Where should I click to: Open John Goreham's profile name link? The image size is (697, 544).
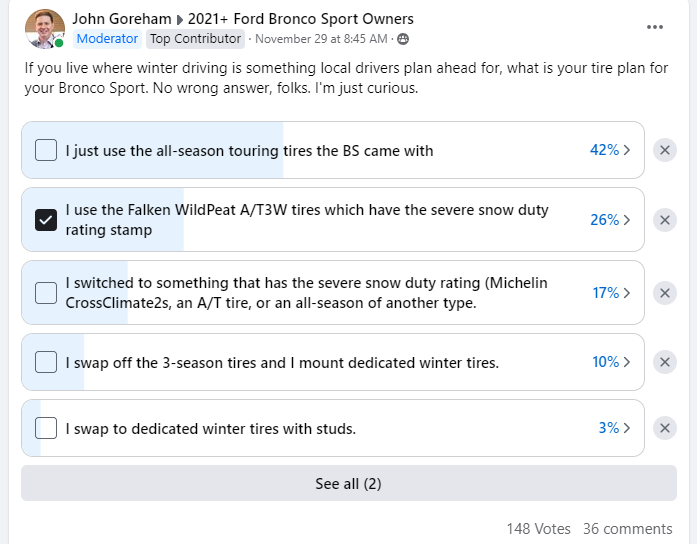(122, 19)
